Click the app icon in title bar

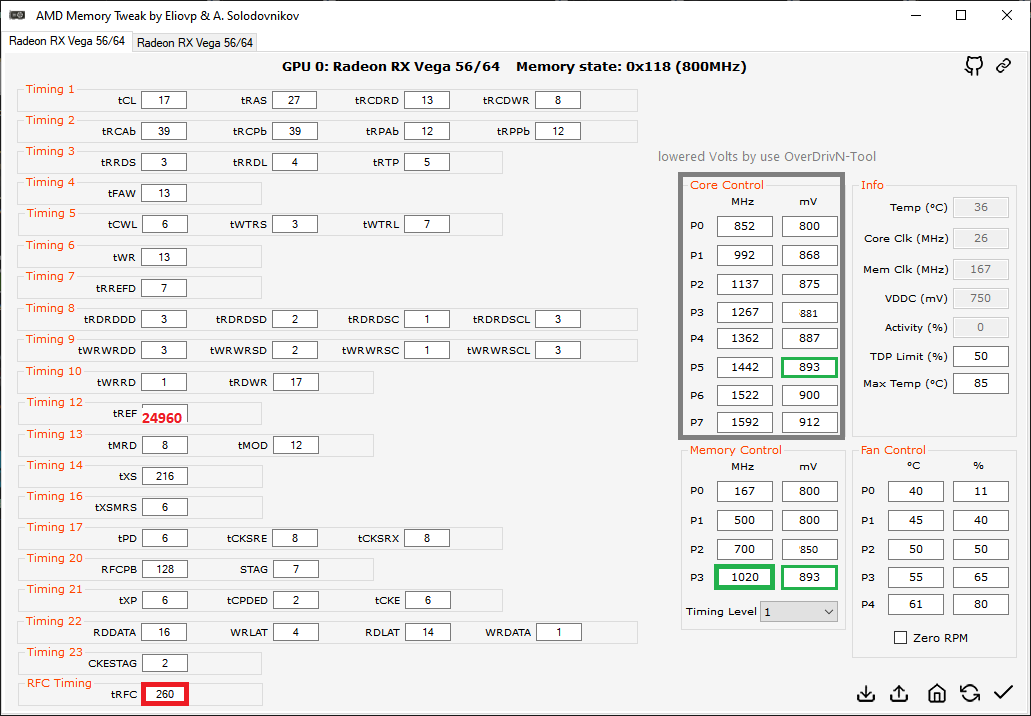(18, 15)
